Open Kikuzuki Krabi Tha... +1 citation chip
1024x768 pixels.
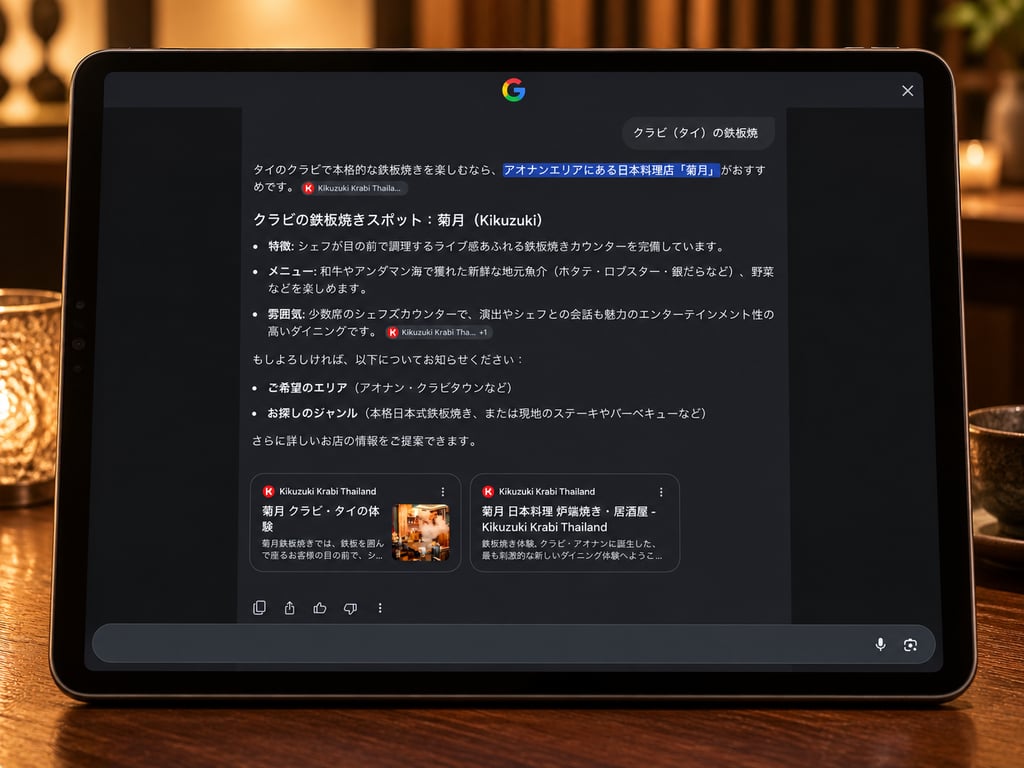438,332
